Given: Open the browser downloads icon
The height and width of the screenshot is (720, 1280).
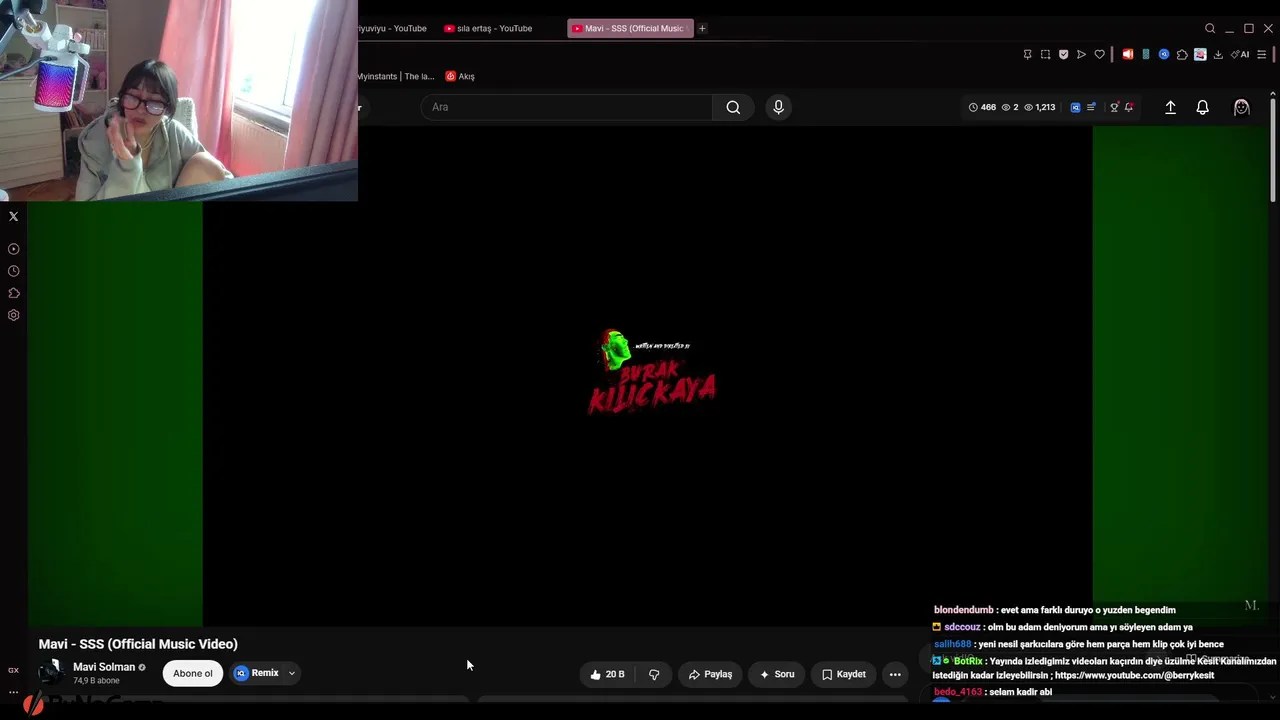Looking at the screenshot, I should [1218, 55].
